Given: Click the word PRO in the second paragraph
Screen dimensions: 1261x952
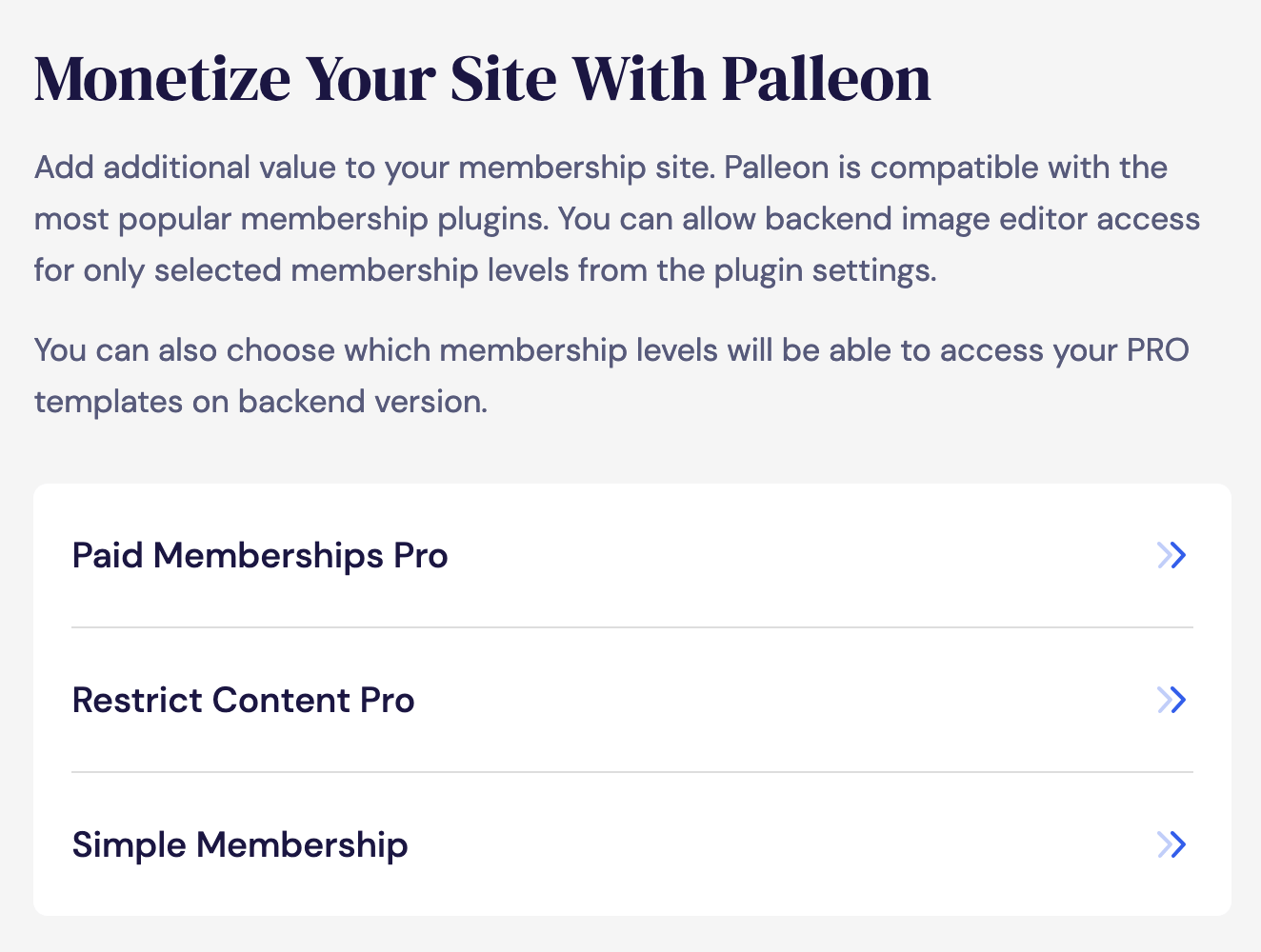Looking at the screenshot, I should pyautogui.click(x=1158, y=350).
